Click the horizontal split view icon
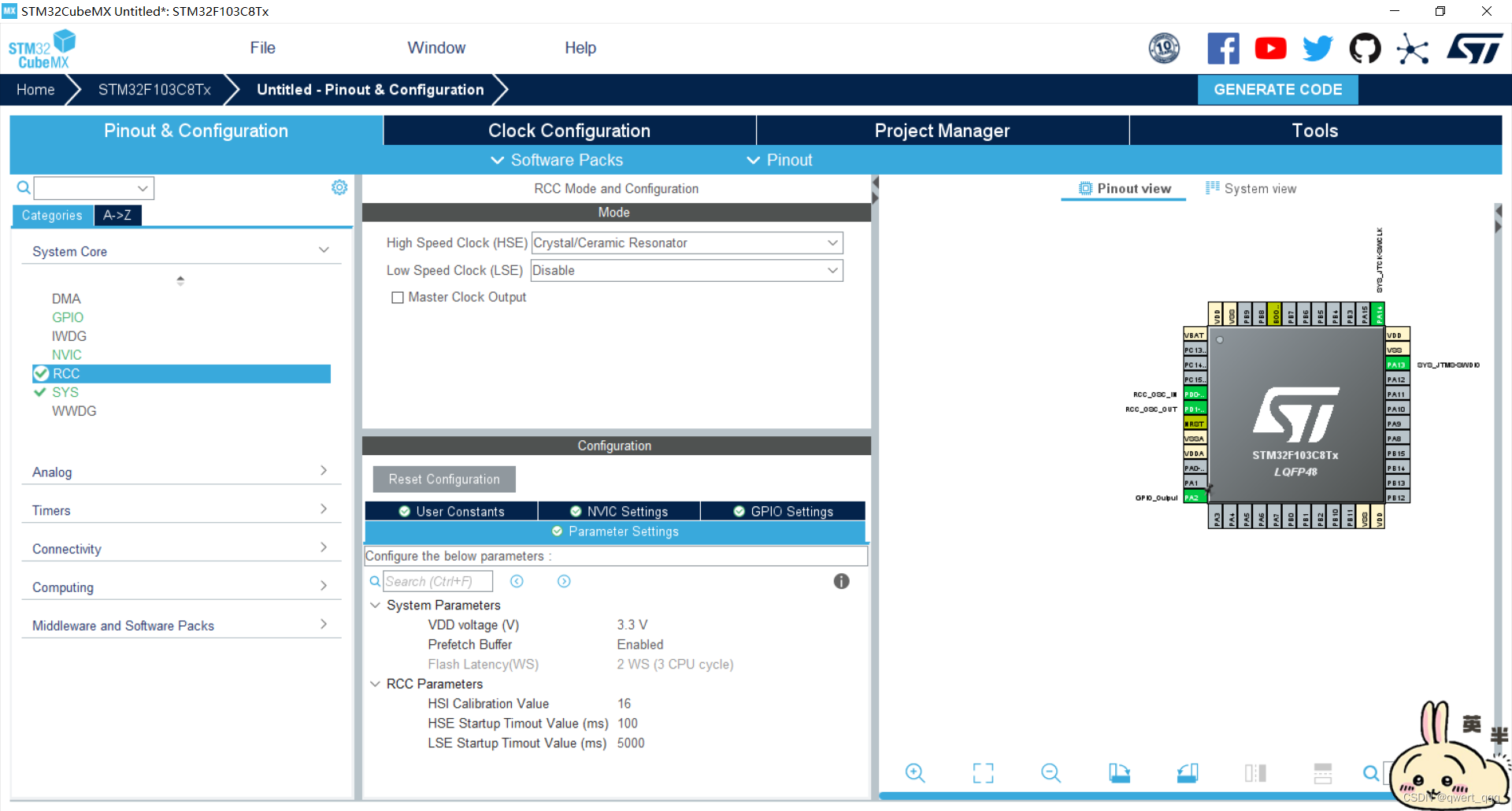 [1323, 772]
